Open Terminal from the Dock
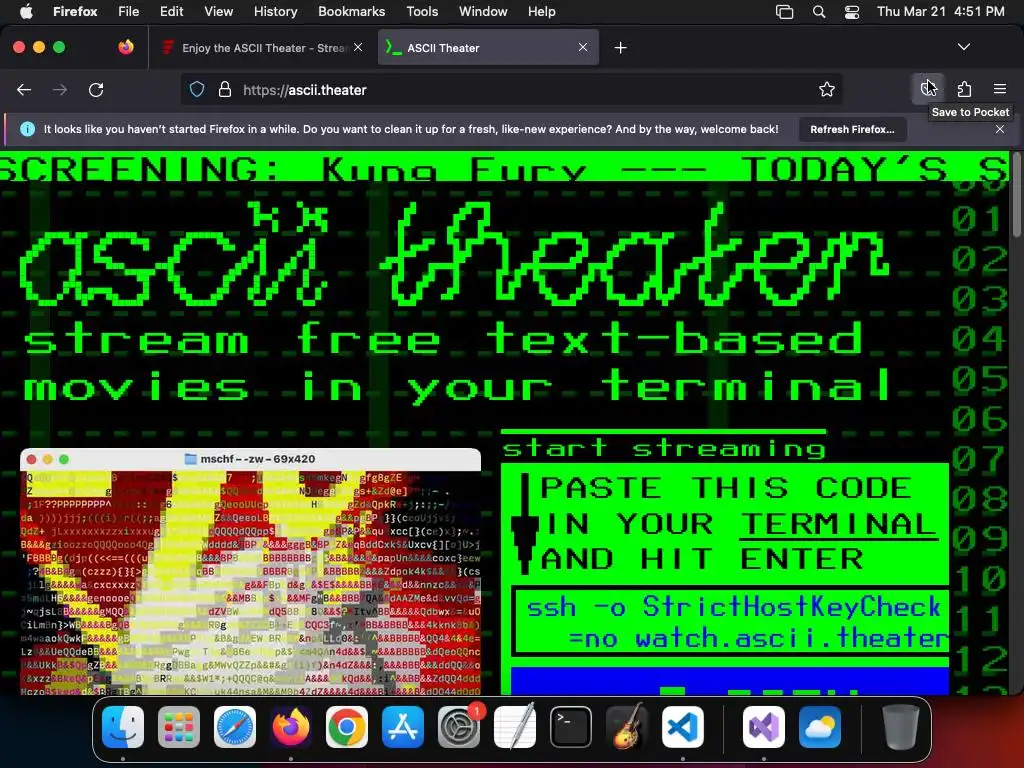1024x768 pixels. 571,727
